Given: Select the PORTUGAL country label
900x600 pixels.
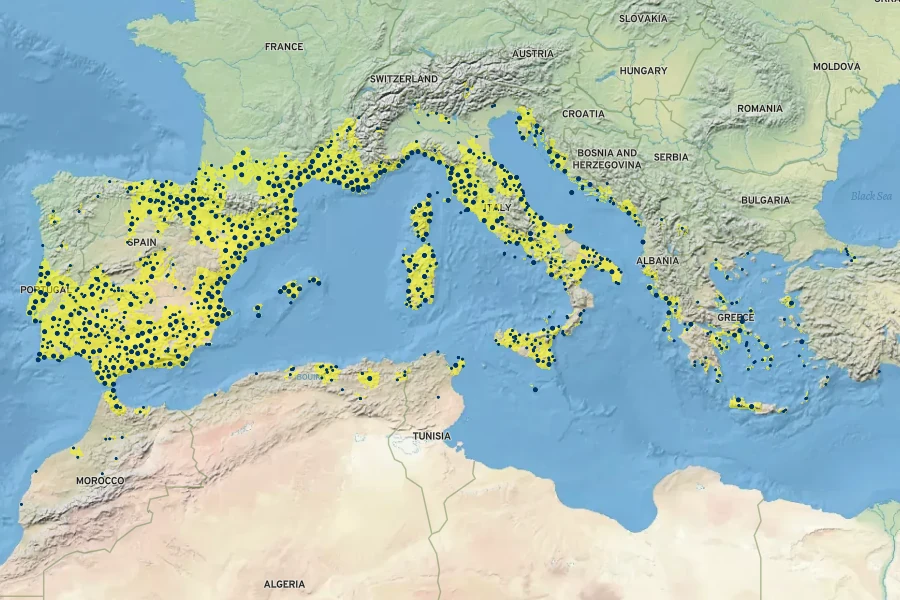Looking at the screenshot, I should 44,289.
